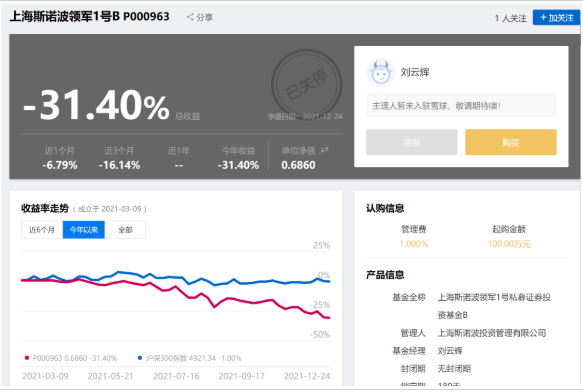Image resolution: width=583 pixels, height=392 pixels.
Task: Select the 今年以来 chart range tab
Action: click(x=84, y=230)
